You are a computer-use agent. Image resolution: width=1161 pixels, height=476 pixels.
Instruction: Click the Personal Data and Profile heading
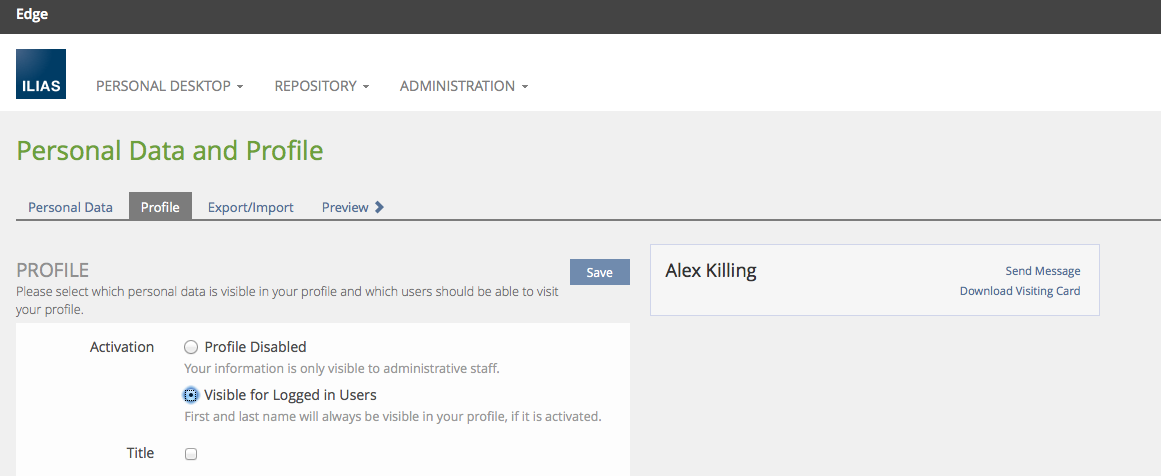click(x=170, y=151)
